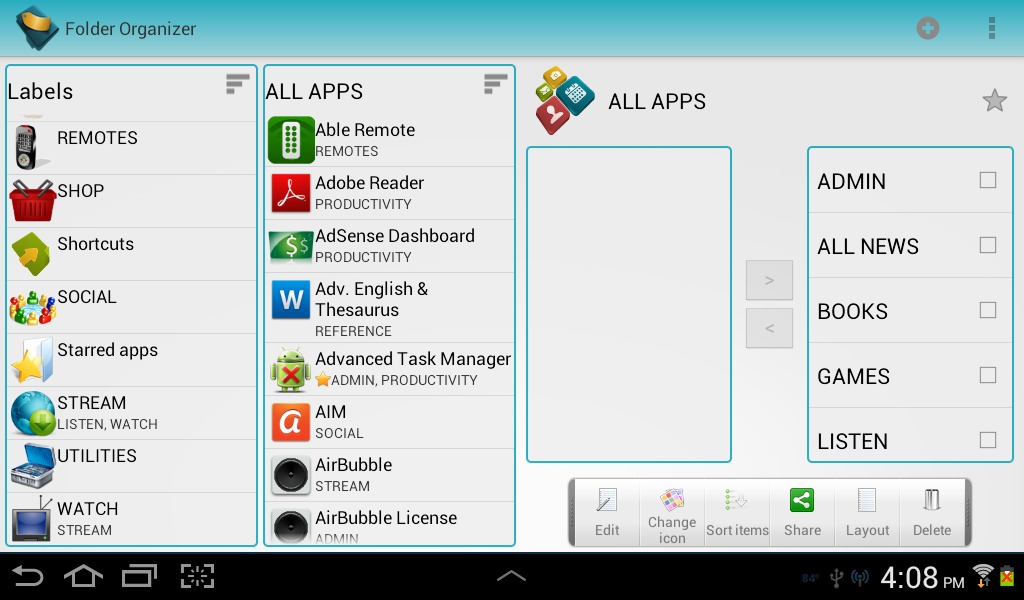The width and height of the screenshot is (1024, 600).
Task: Click Layout in the bottom toolbar
Action: pos(867,513)
